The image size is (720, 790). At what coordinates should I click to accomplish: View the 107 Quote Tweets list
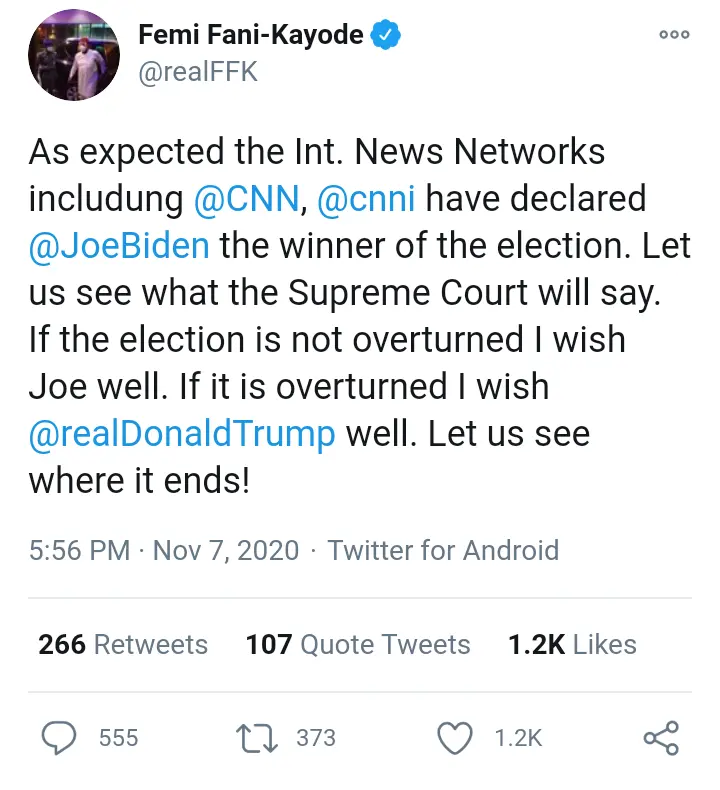(x=357, y=645)
